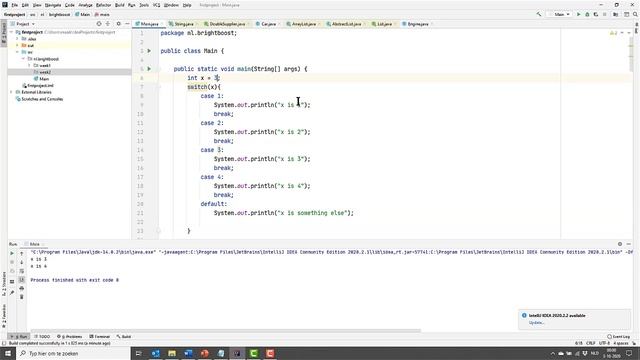Toggle soft-wrap in Run console
640x360 pixels.
(22, 271)
